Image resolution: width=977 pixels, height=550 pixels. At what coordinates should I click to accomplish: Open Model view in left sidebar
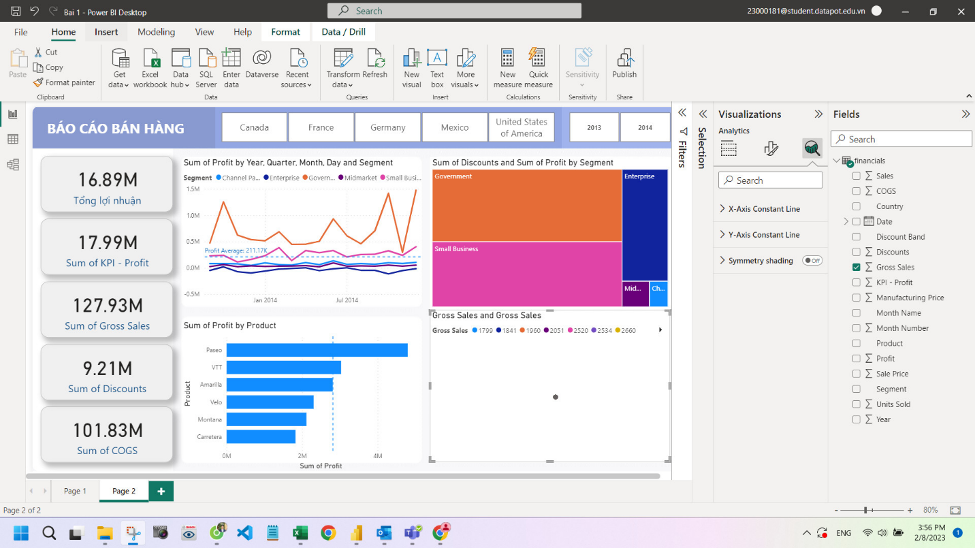coord(13,164)
